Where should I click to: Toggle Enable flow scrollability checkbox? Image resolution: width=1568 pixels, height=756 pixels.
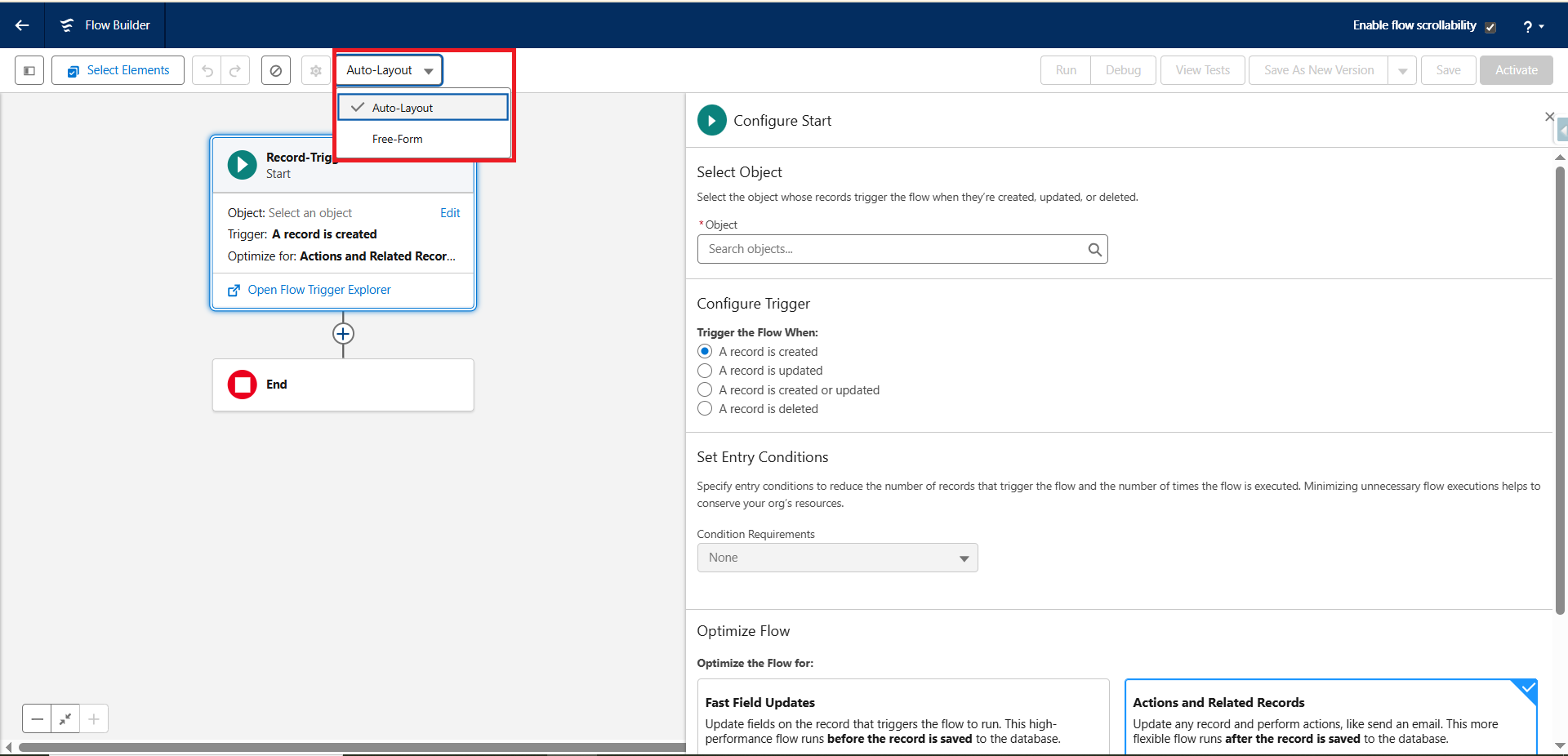[x=1490, y=27]
